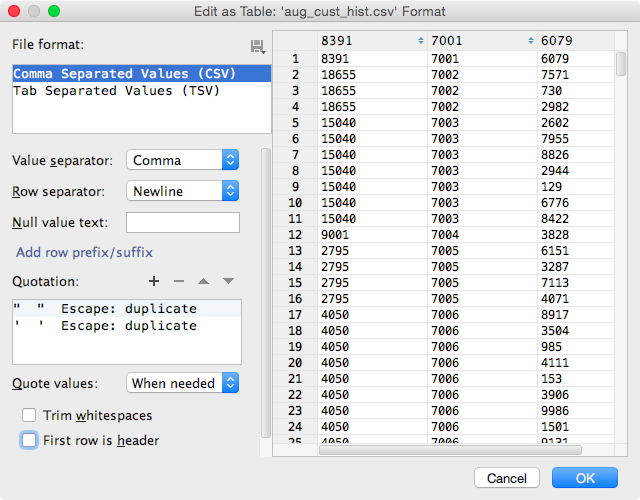Open the Quote values dropdown
The width and height of the screenshot is (640, 500).
click(182, 383)
